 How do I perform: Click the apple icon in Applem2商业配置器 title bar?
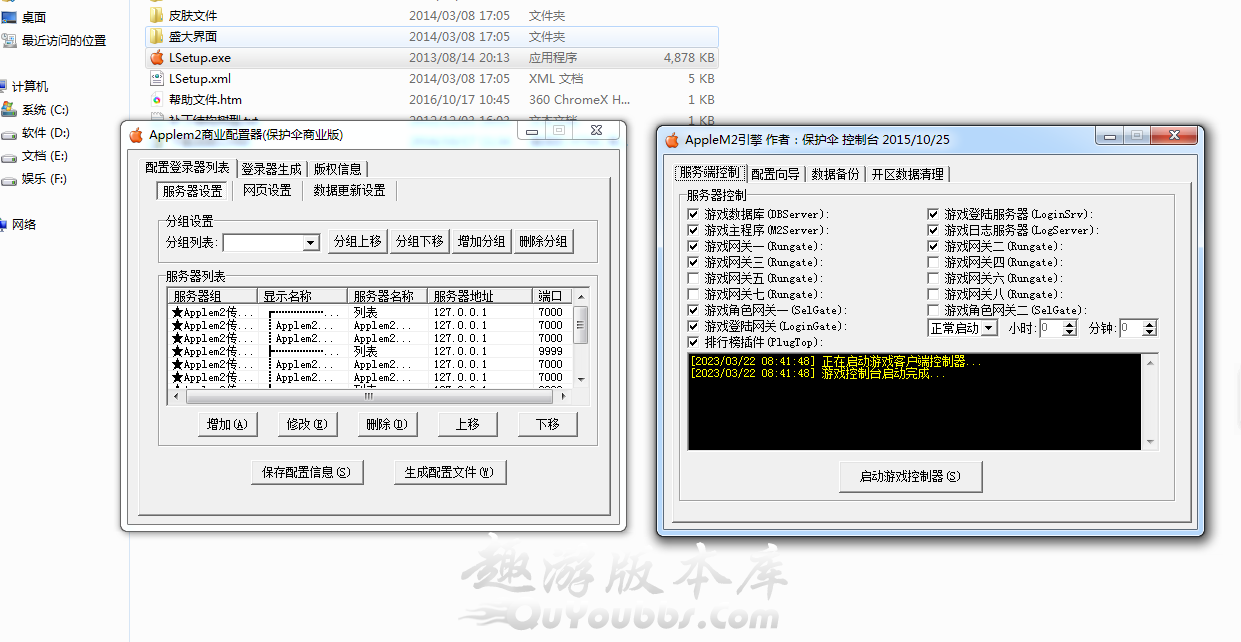pyautogui.click(x=136, y=135)
